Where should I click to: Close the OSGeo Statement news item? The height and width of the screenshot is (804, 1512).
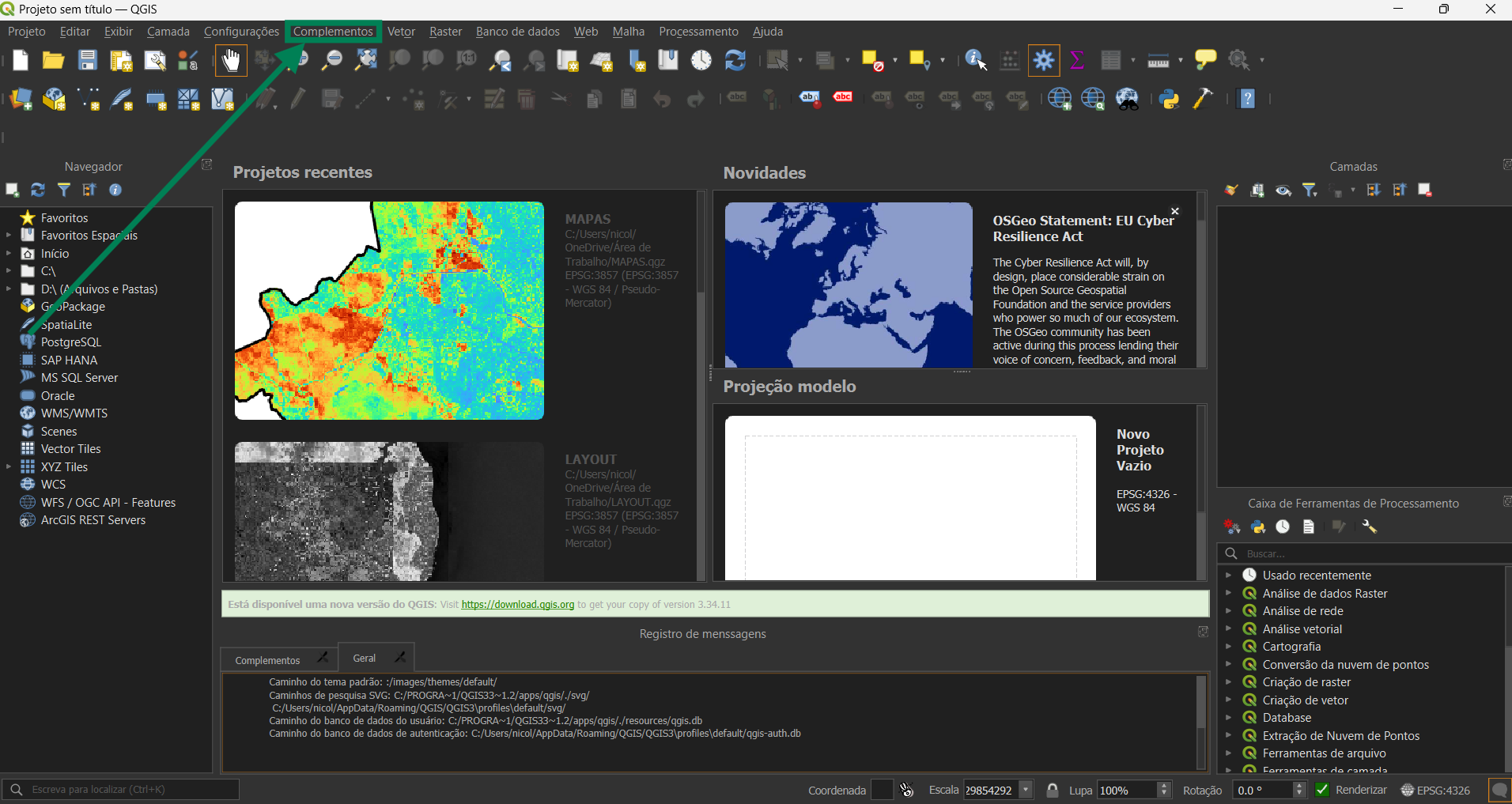(x=1175, y=211)
